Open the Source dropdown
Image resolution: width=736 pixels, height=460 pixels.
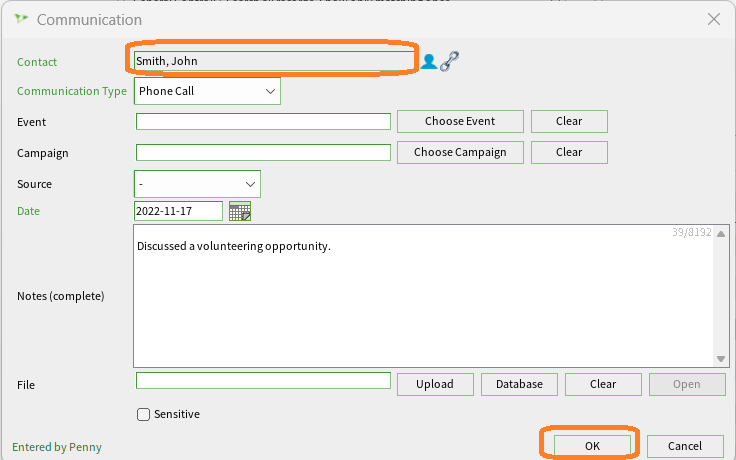[197, 184]
